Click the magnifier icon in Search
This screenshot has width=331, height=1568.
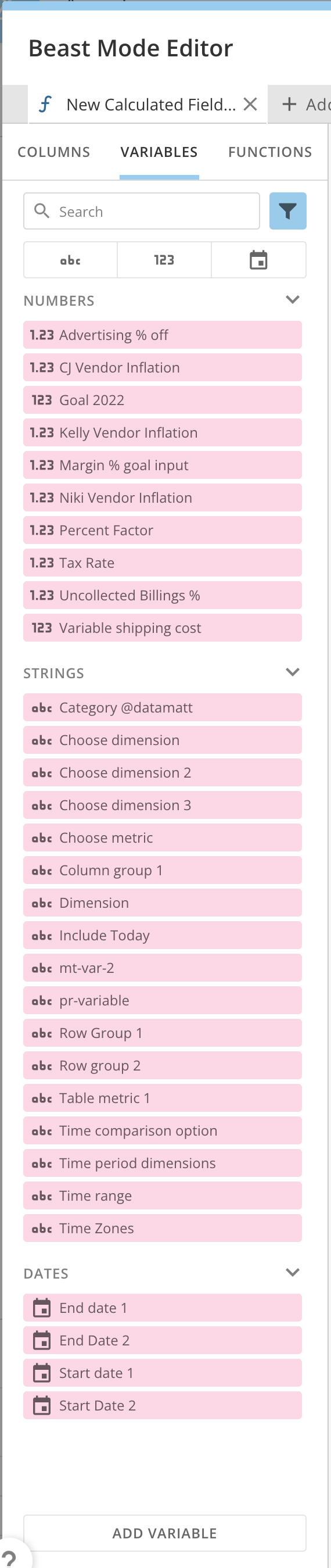(x=41, y=211)
